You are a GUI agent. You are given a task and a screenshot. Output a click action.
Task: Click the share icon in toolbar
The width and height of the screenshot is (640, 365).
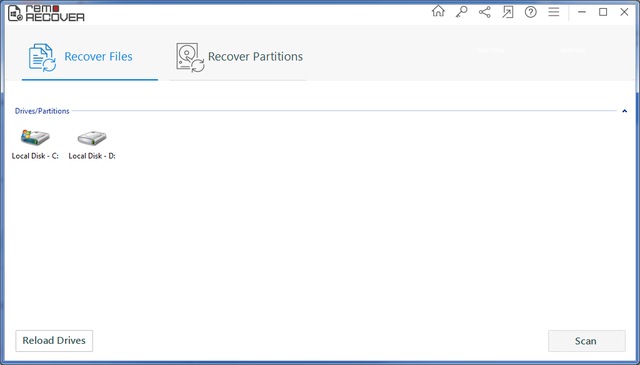point(484,12)
